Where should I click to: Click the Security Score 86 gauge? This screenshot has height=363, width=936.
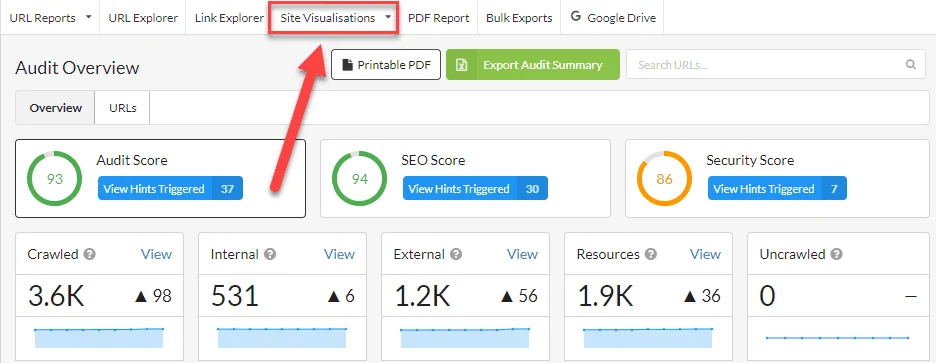click(x=664, y=179)
